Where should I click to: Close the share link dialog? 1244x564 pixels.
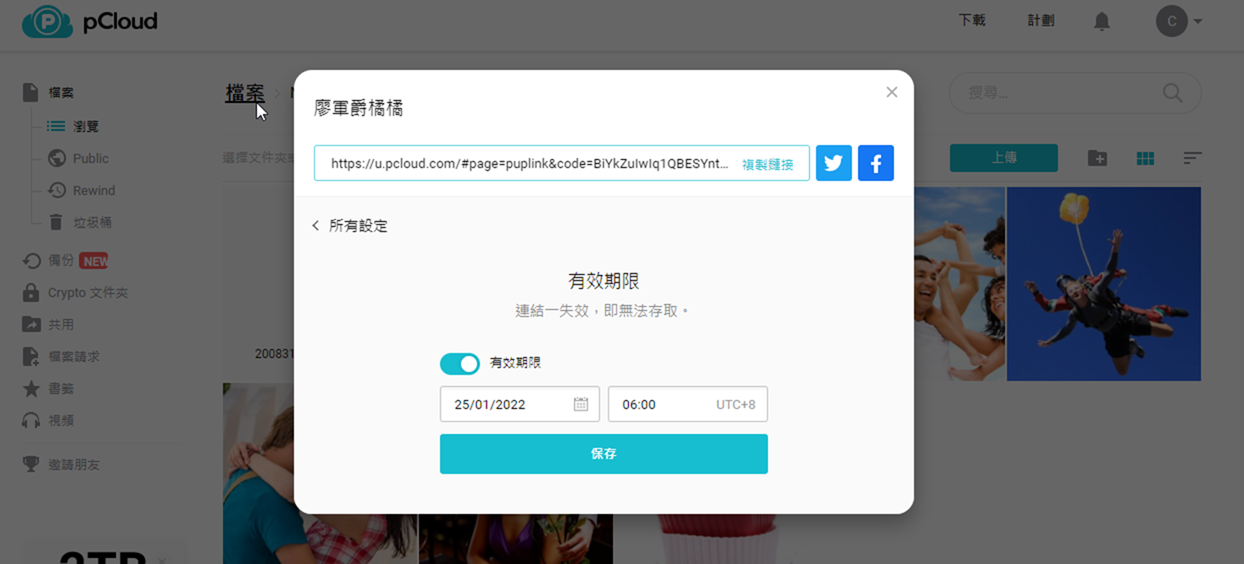pyautogui.click(x=891, y=92)
